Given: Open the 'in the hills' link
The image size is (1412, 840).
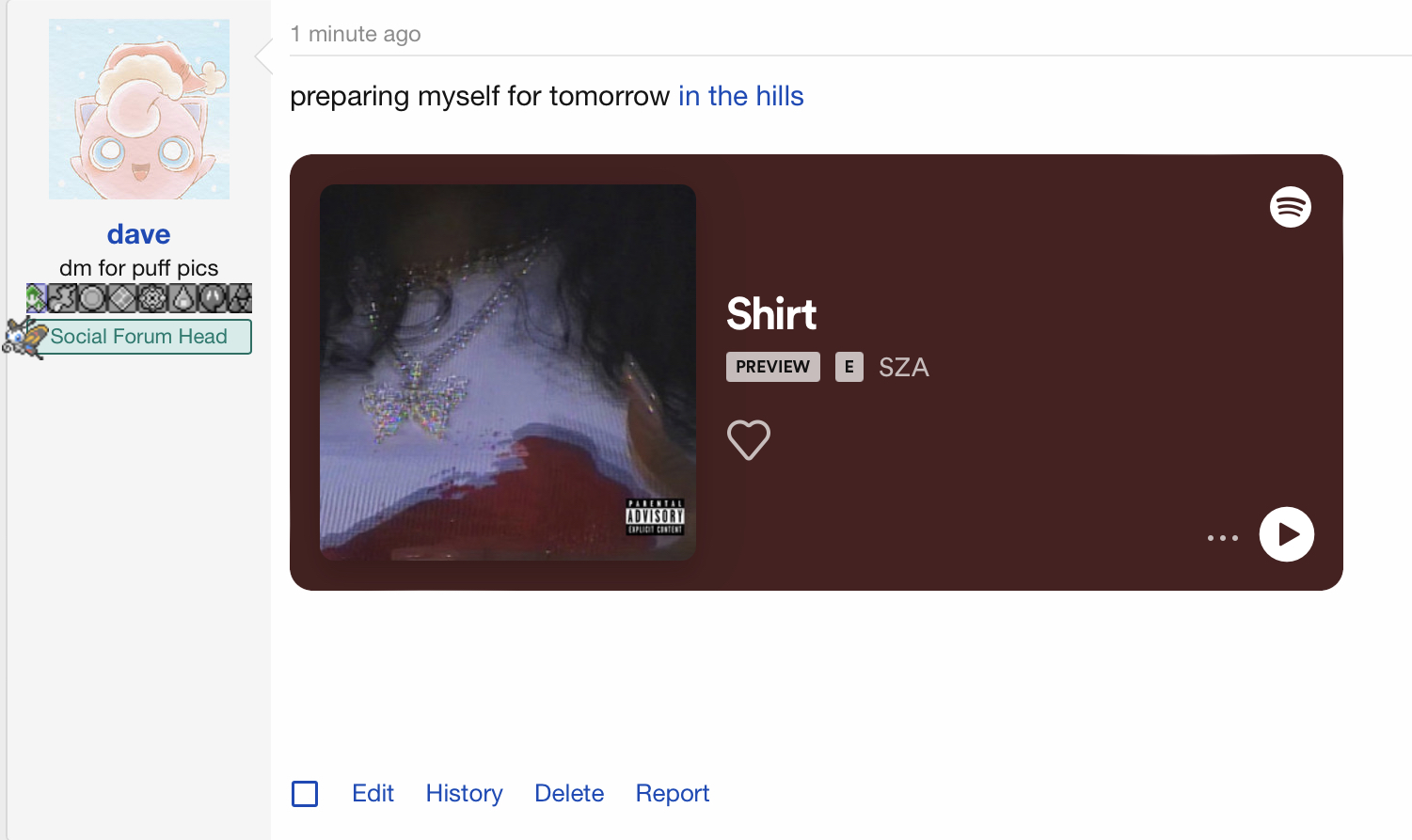Looking at the screenshot, I should (741, 96).
